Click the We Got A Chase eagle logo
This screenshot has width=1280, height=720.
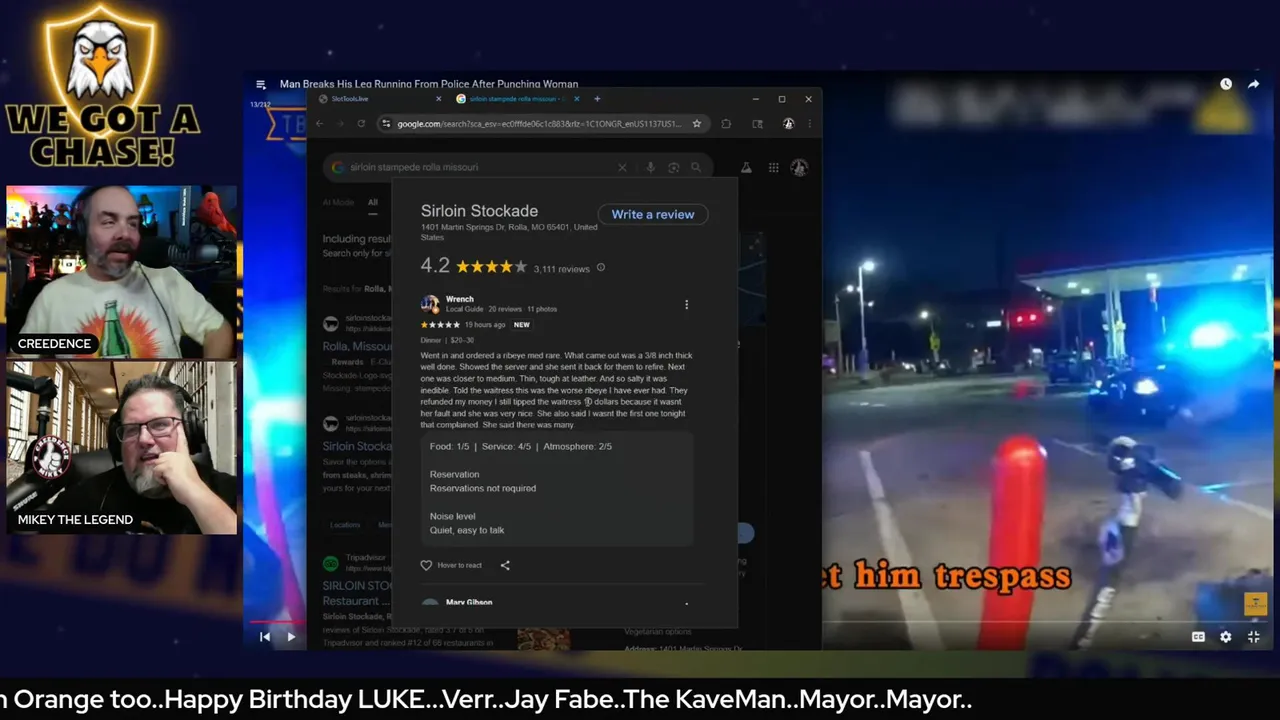pyautogui.click(x=104, y=85)
